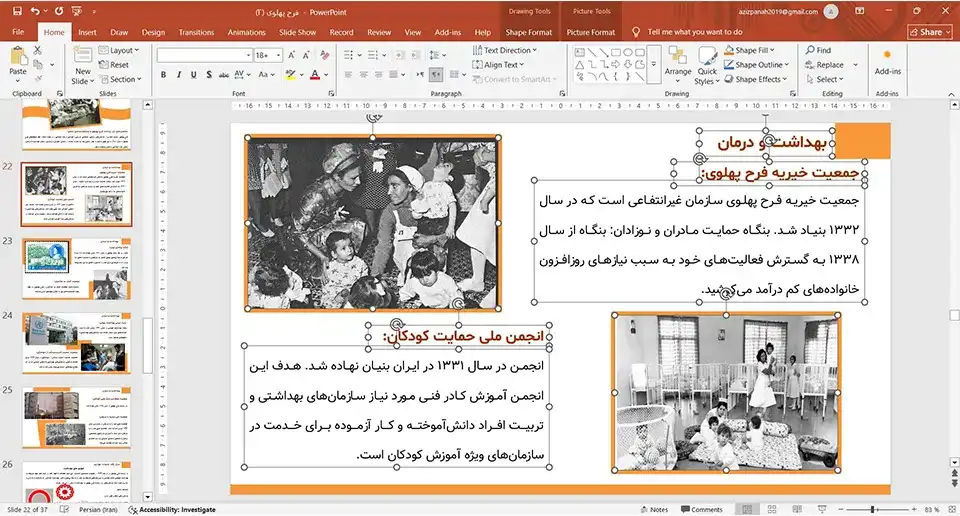Viewport: 960px width, 516px height.
Task: Toggle Normal view button in status bar
Action: coord(747,509)
